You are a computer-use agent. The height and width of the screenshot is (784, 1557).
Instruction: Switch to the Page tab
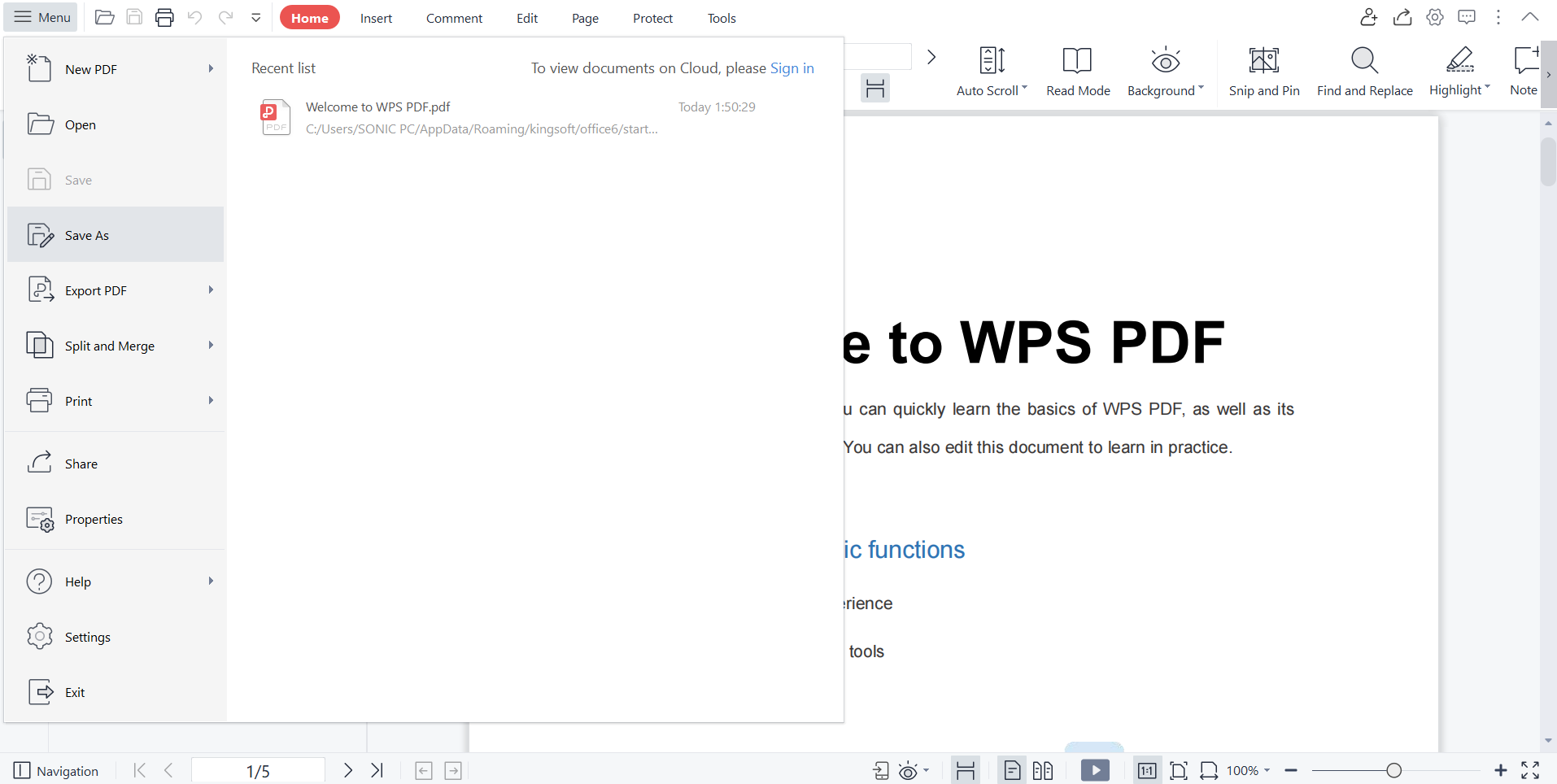585,18
